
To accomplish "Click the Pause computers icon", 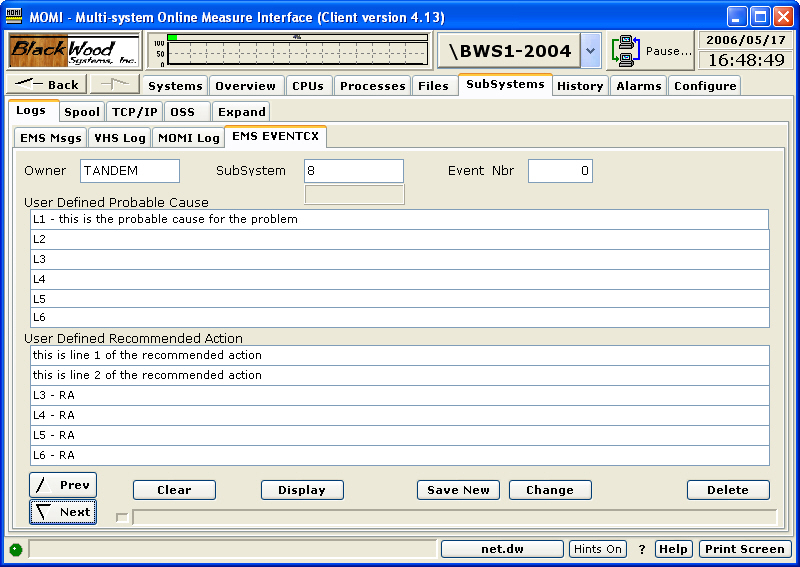I will tap(626, 50).
